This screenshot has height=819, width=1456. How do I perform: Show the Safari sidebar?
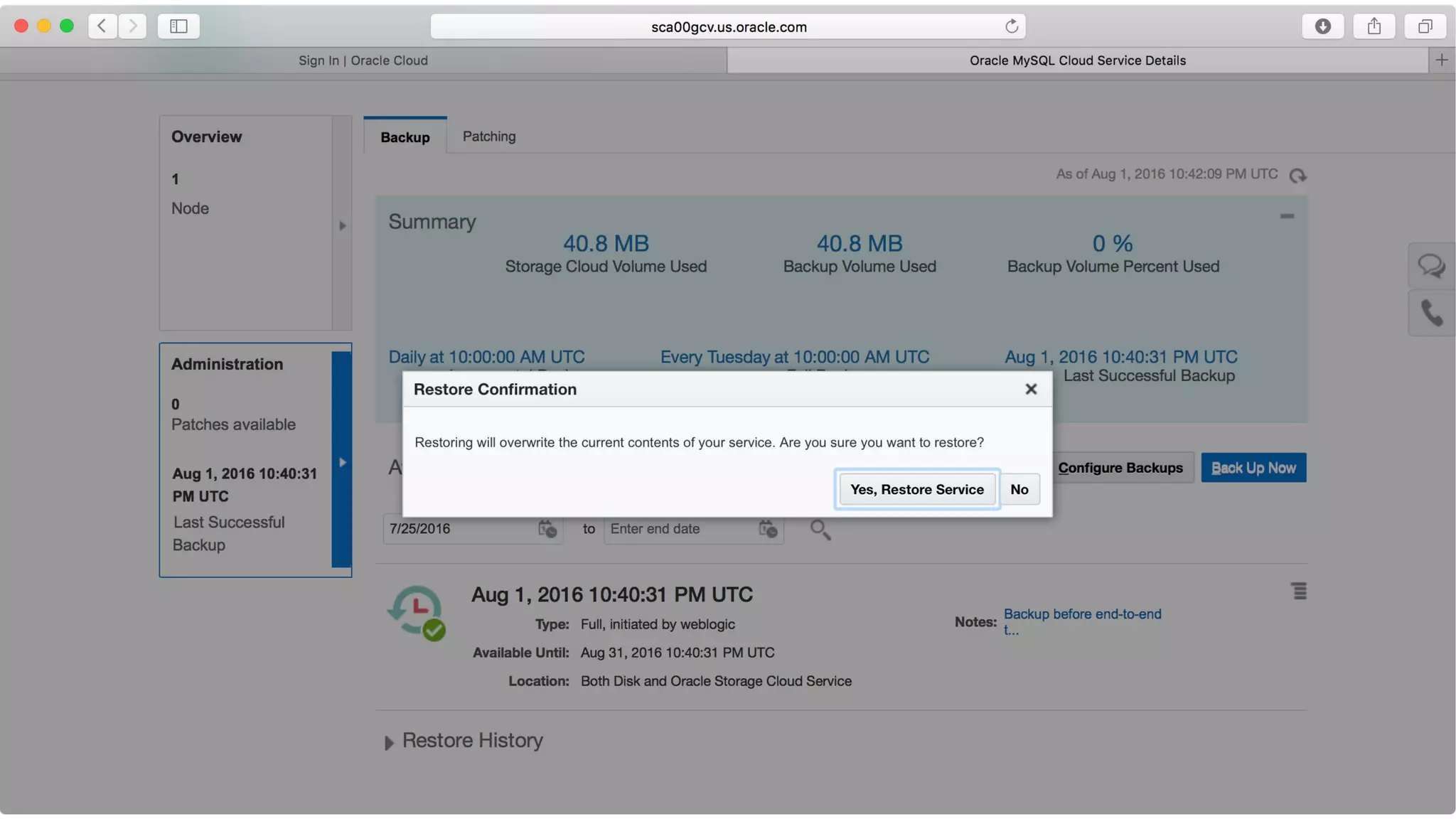pos(178,26)
